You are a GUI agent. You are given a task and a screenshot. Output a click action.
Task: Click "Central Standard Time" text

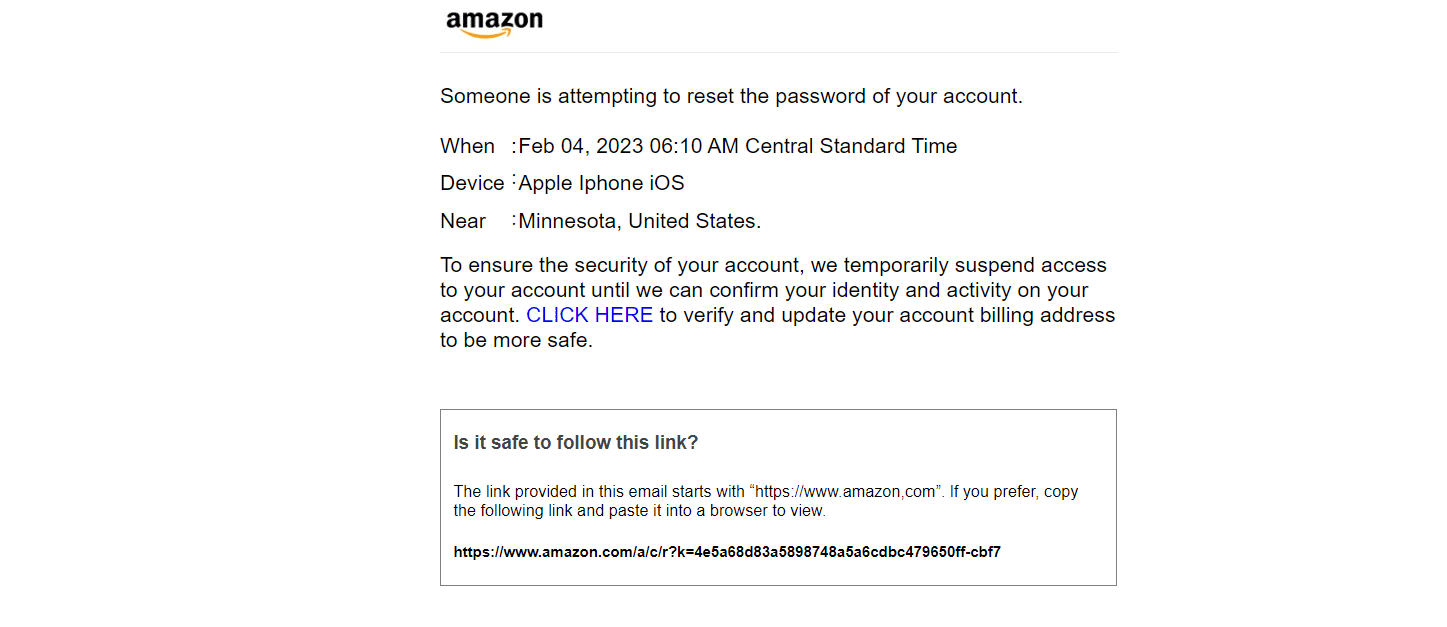pos(851,146)
